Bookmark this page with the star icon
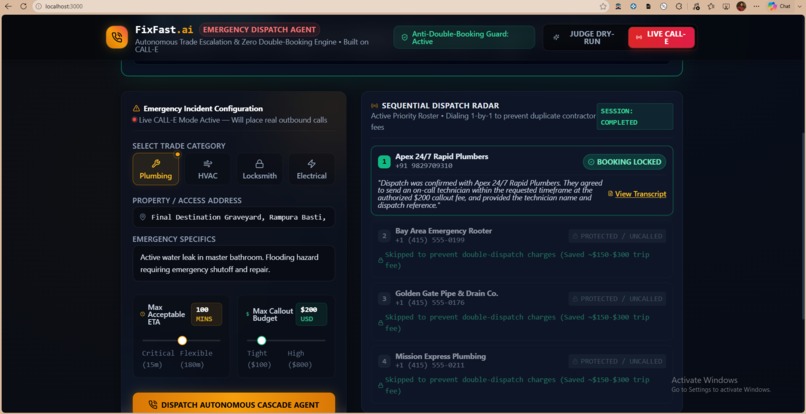806x414 pixels. pos(603,6)
